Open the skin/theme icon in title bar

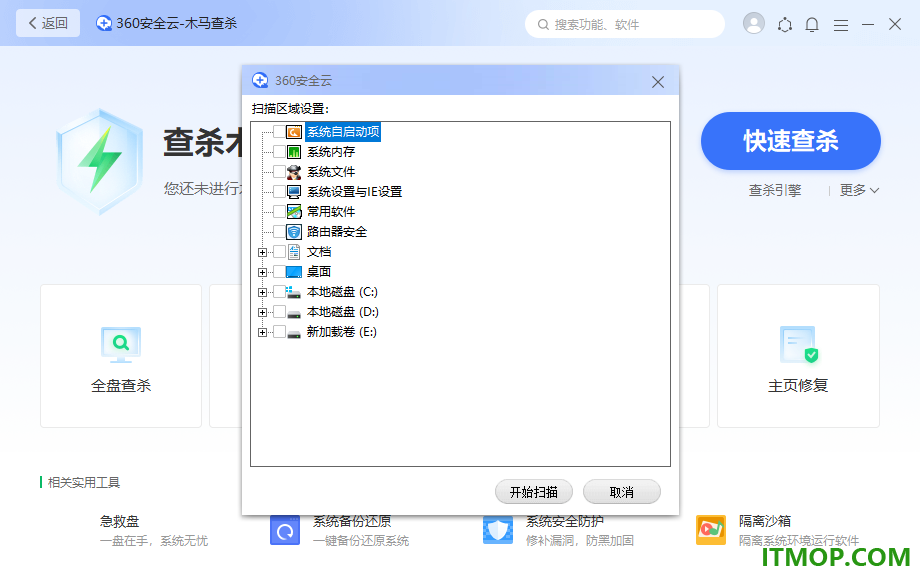[784, 25]
